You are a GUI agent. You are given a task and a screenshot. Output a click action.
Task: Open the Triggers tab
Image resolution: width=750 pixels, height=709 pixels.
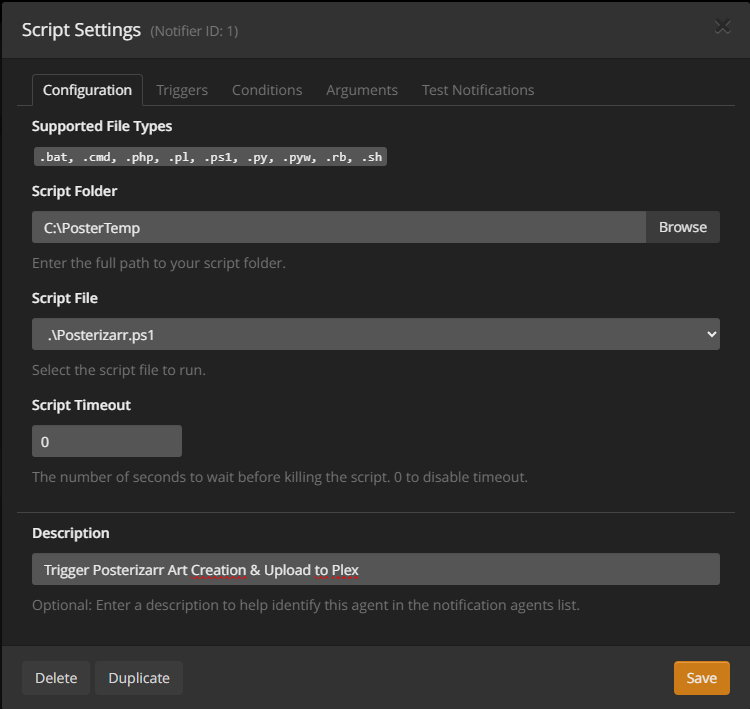coord(182,90)
